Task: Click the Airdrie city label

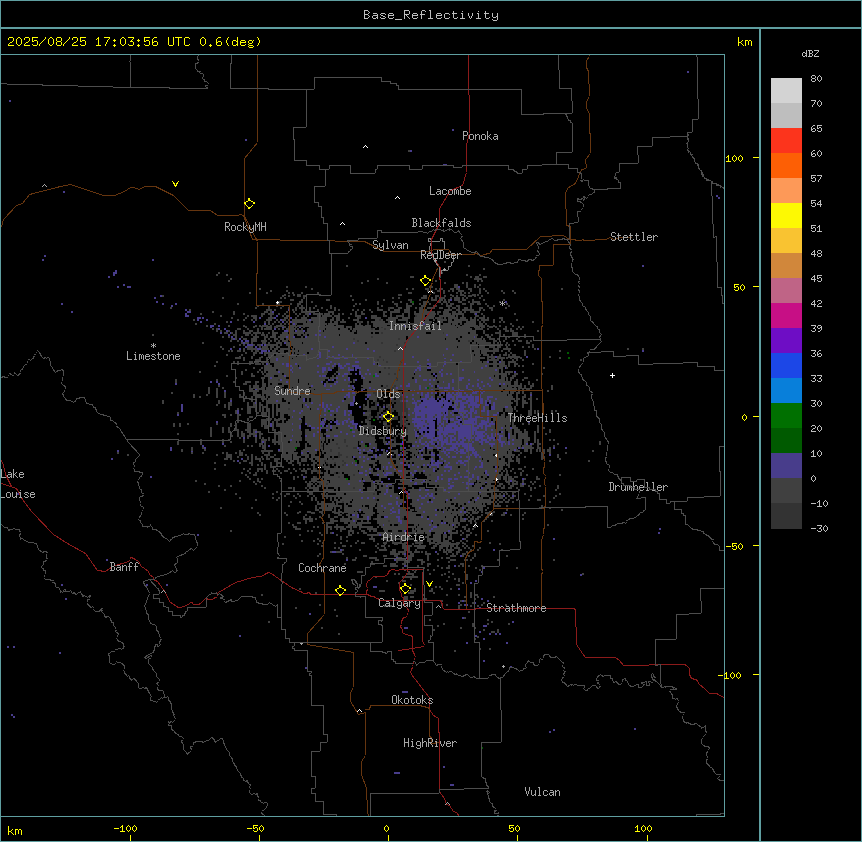Action: (x=404, y=537)
